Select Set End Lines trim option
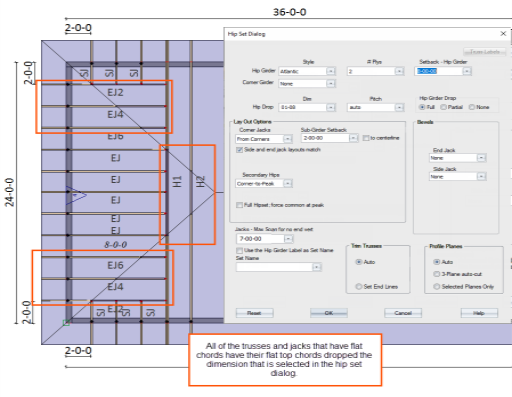 pyautogui.click(x=359, y=287)
